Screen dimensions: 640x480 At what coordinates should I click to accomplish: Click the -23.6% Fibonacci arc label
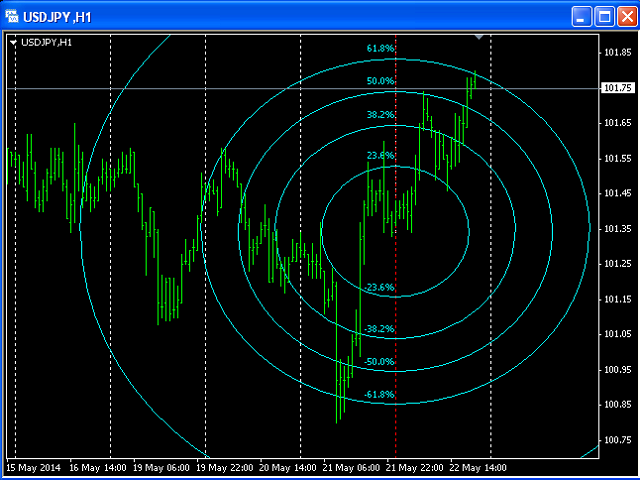pyautogui.click(x=379, y=287)
